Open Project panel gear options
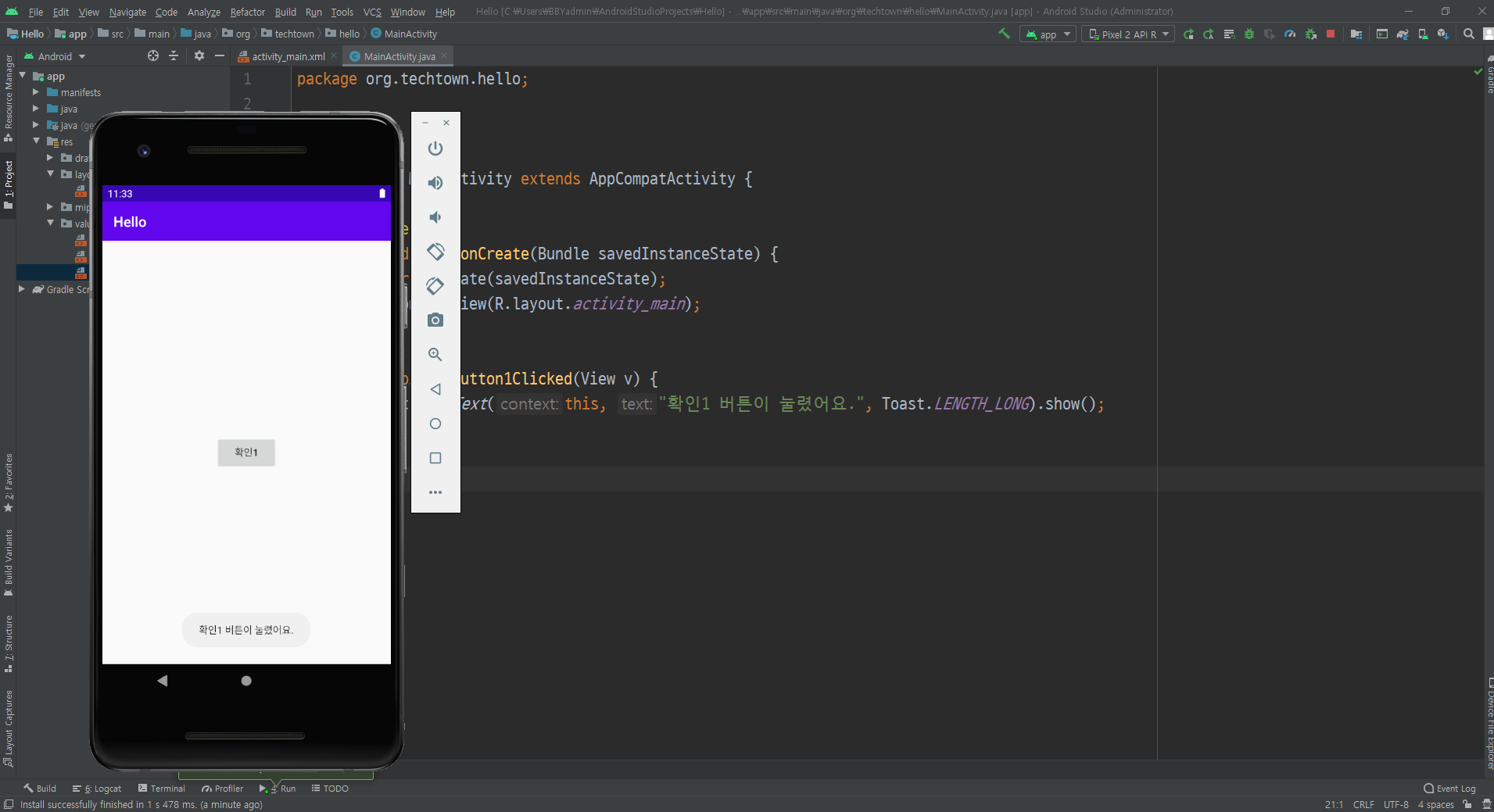This screenshot has width=1494, height=812. pos(199,56)
